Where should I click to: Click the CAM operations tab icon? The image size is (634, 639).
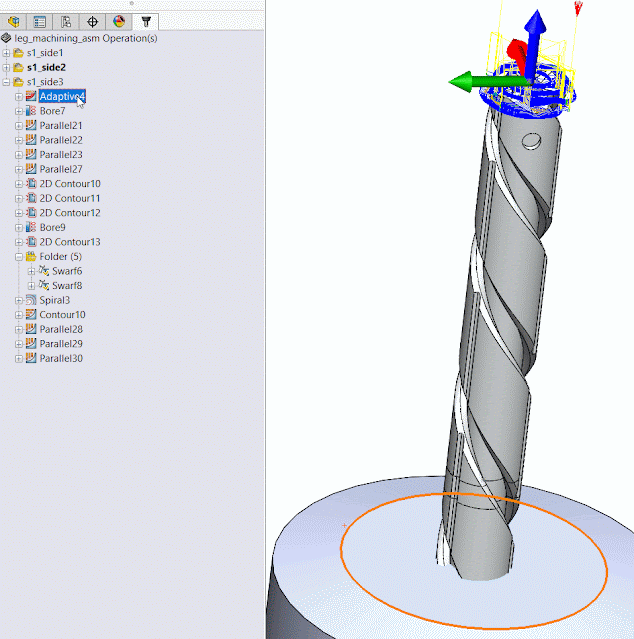(x=146, y=20)
